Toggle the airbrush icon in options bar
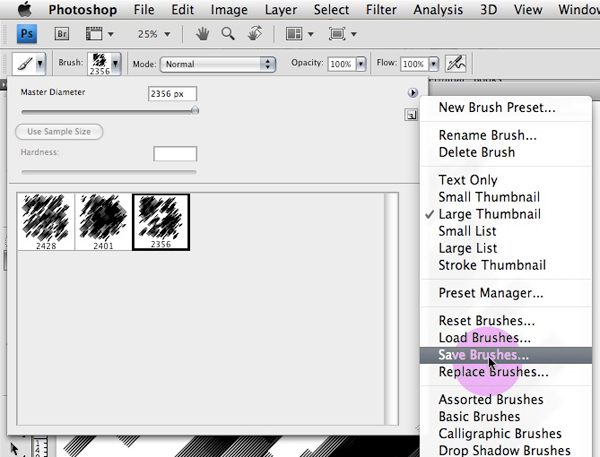This screenshot has height=457, width=600. (456, 63)
